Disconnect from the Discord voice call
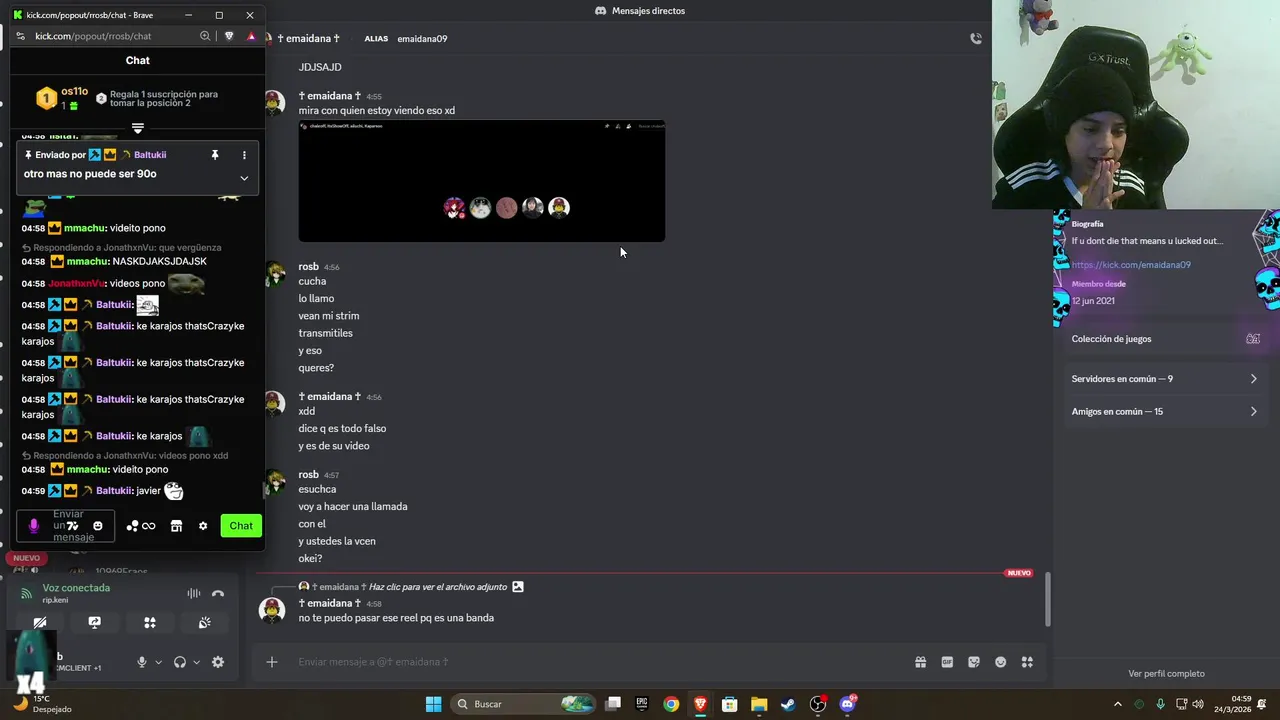 (218, 594)
